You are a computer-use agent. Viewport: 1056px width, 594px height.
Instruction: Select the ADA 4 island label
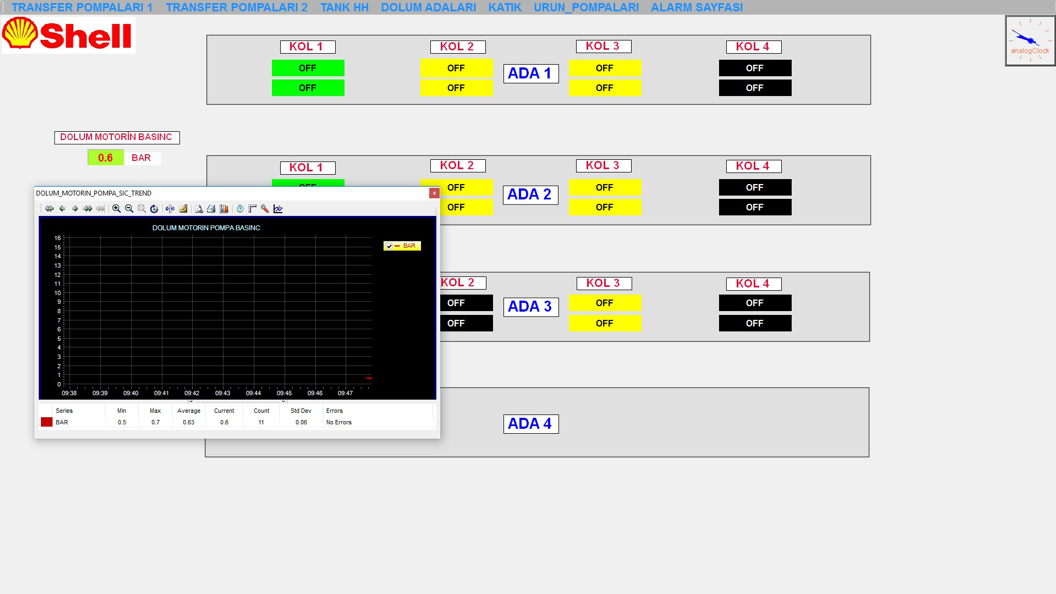click(531, 424)
